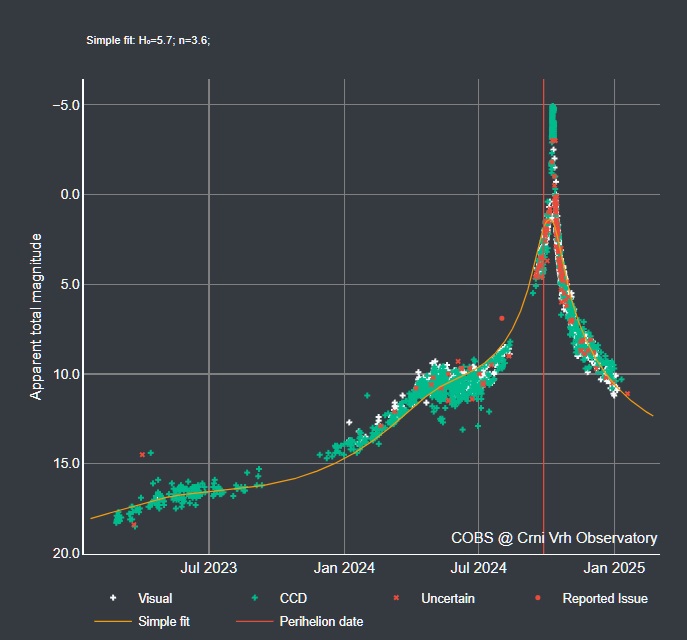
Task: Click the white plus marker beside Visual
Action: click(x=113, y=598)
